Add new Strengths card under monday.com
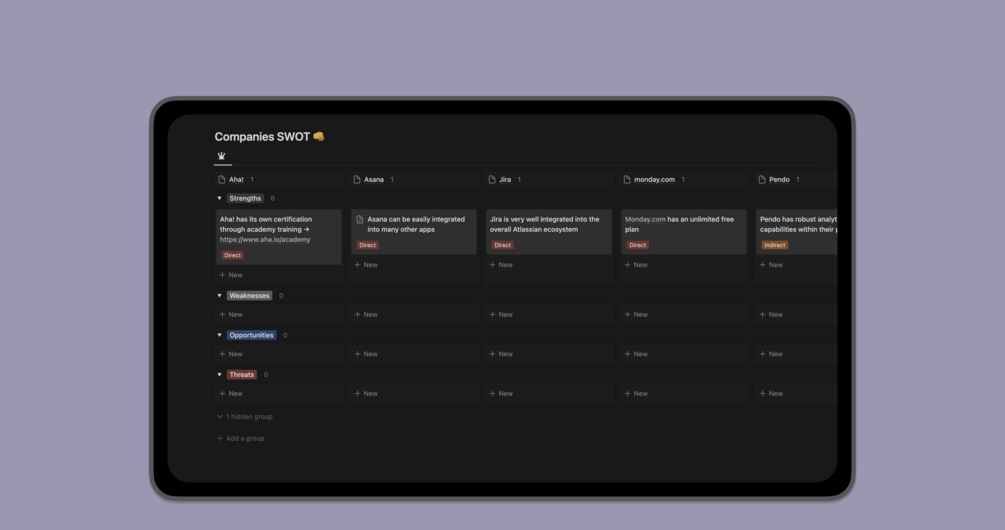The height and width of the screenshot is (530, 1005). click(x=636, y=265)
